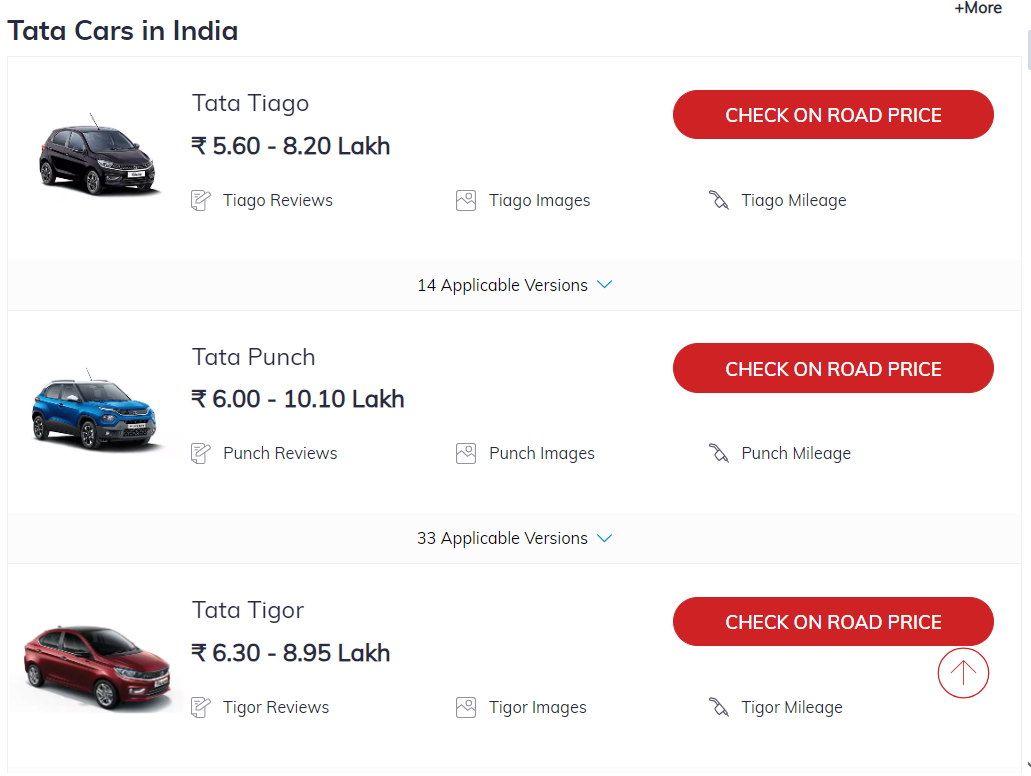Click the Punch Mileage fuel nozzle icon
The image size is (1031, 776).
click(x=718, y=453)
